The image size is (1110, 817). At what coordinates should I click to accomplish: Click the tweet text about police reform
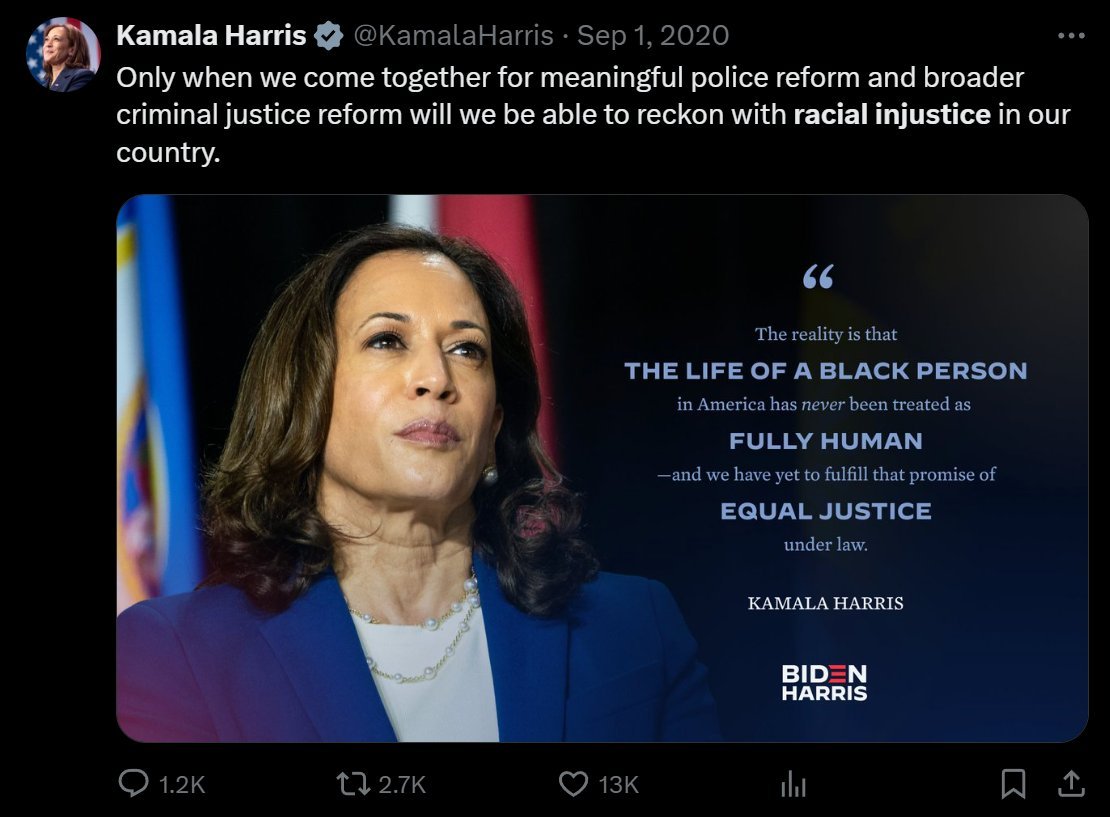593,115
